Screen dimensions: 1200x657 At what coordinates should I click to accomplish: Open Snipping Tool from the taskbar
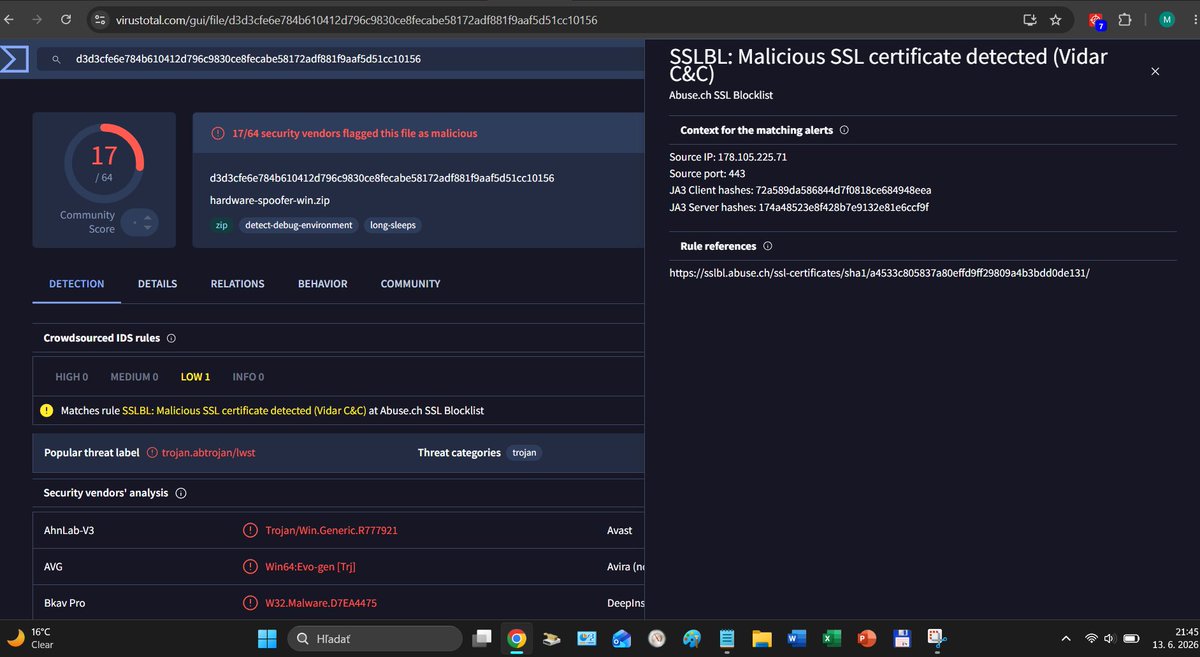coord(937,637)
